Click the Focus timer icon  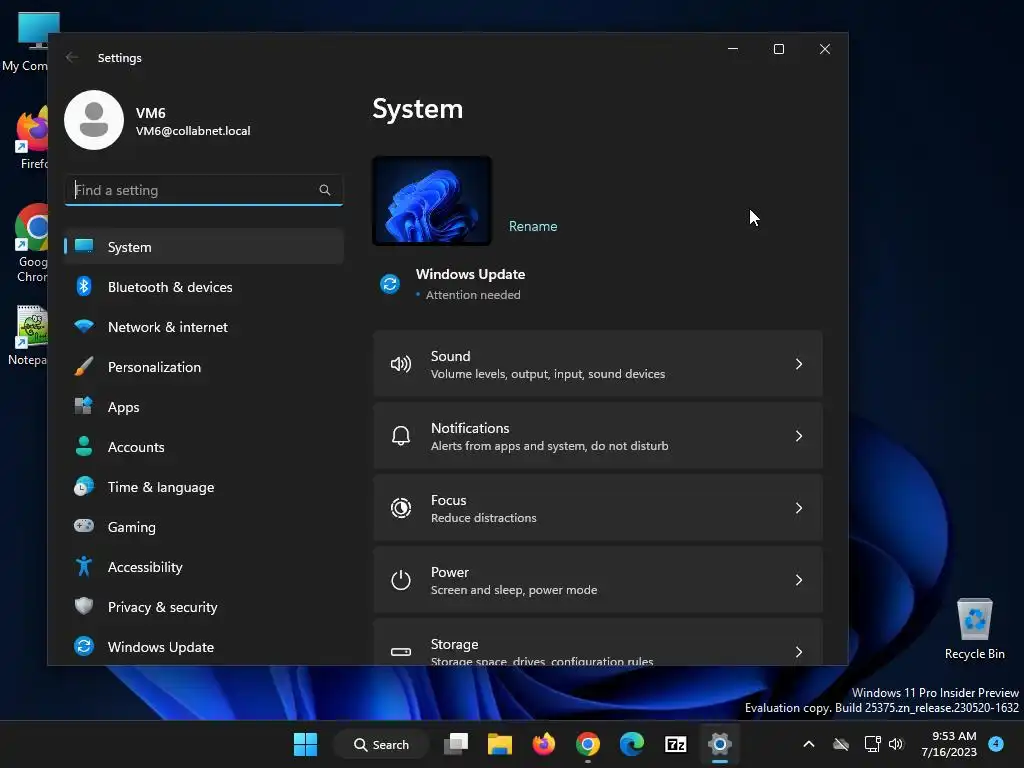click(x=400, y=508)
